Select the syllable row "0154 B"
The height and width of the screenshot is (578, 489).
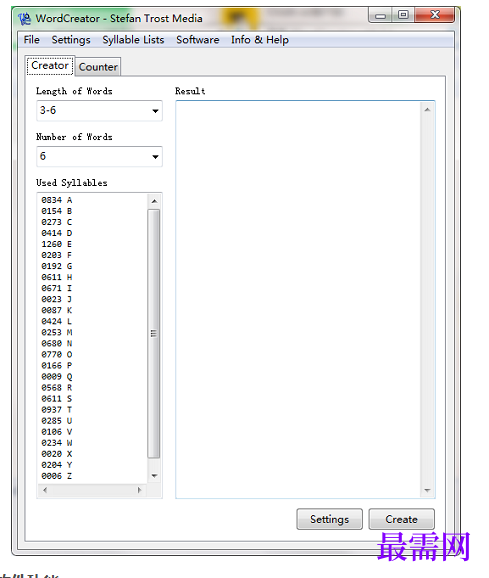pyautogui.click(x=57, y=211)
